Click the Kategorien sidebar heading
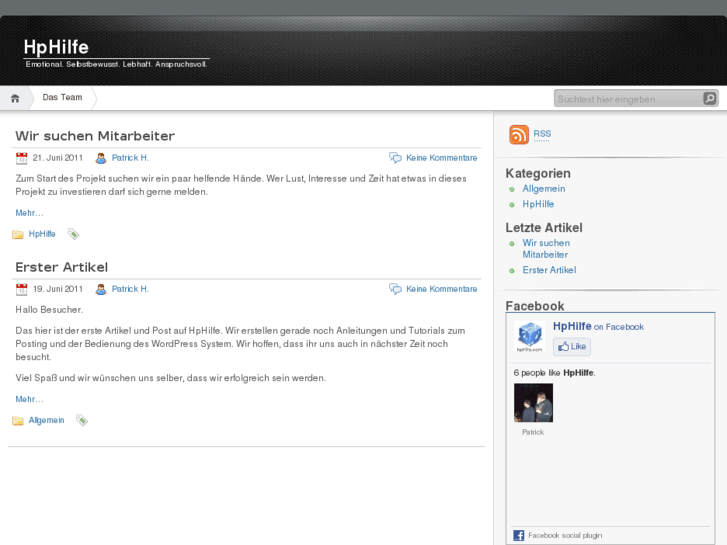This screenshot has height=545, width=727. (x=538, y=173)
